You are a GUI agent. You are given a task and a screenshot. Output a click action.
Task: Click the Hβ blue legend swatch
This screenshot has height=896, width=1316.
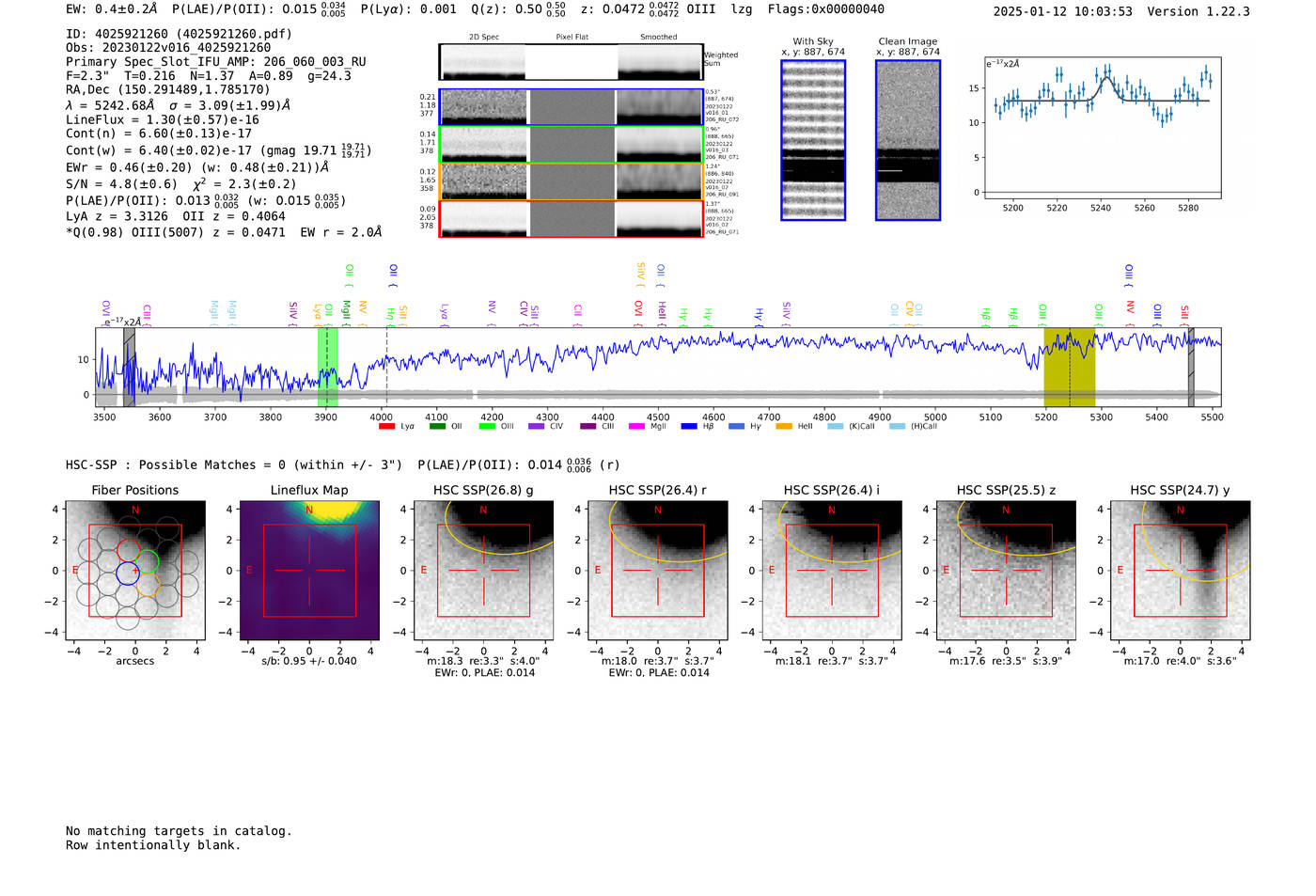pos(689,426)
